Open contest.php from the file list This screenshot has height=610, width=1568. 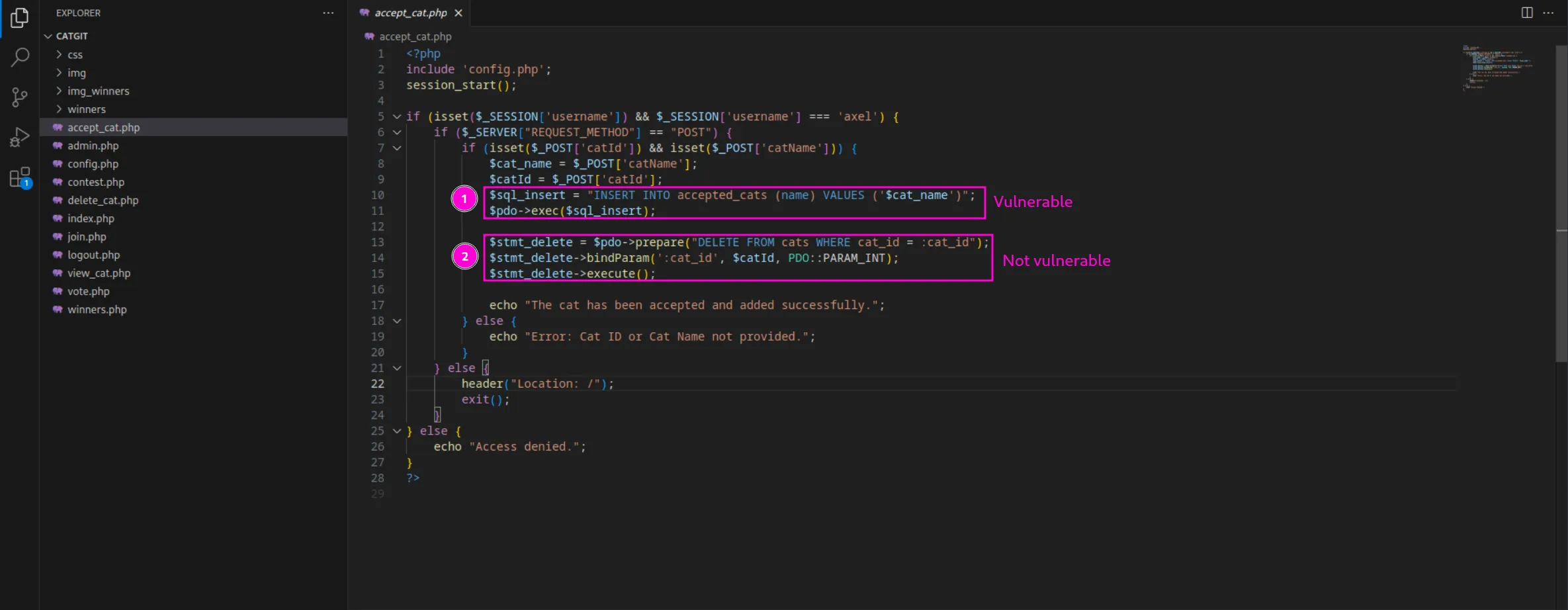193,182
